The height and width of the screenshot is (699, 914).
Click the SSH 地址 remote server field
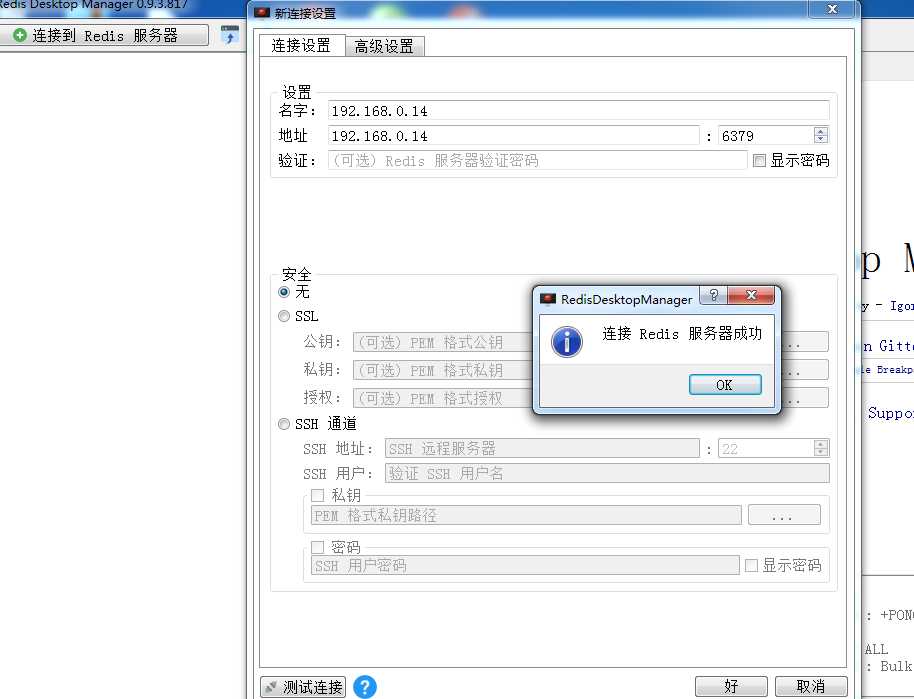click(542, 448)
